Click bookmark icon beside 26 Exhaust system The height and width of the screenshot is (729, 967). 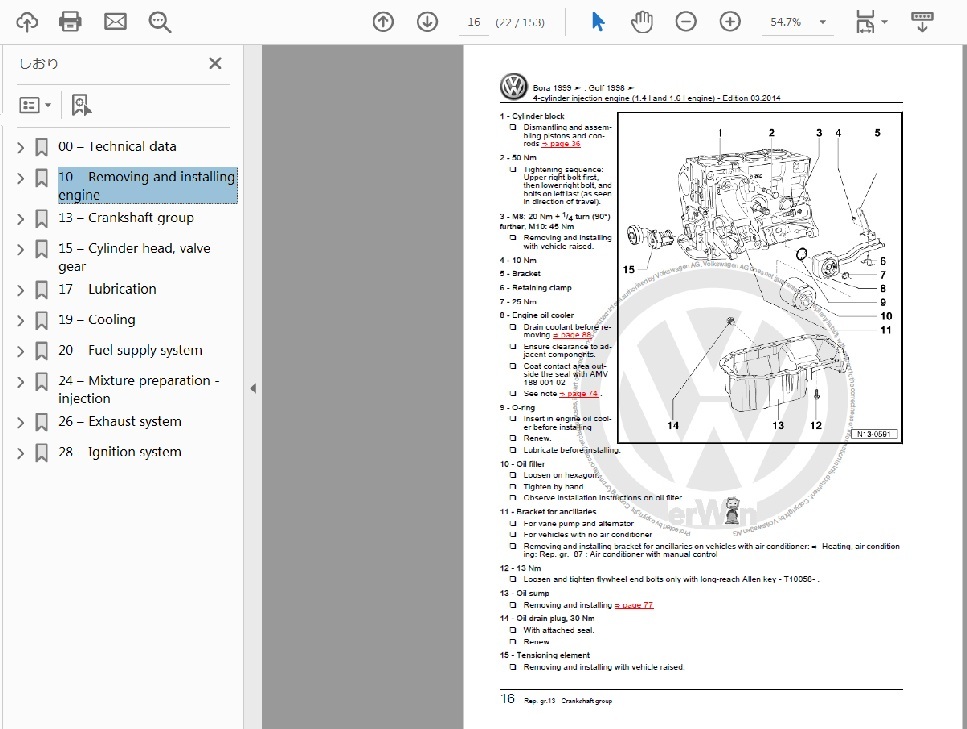pyautogui.click(x=41, y=422)
